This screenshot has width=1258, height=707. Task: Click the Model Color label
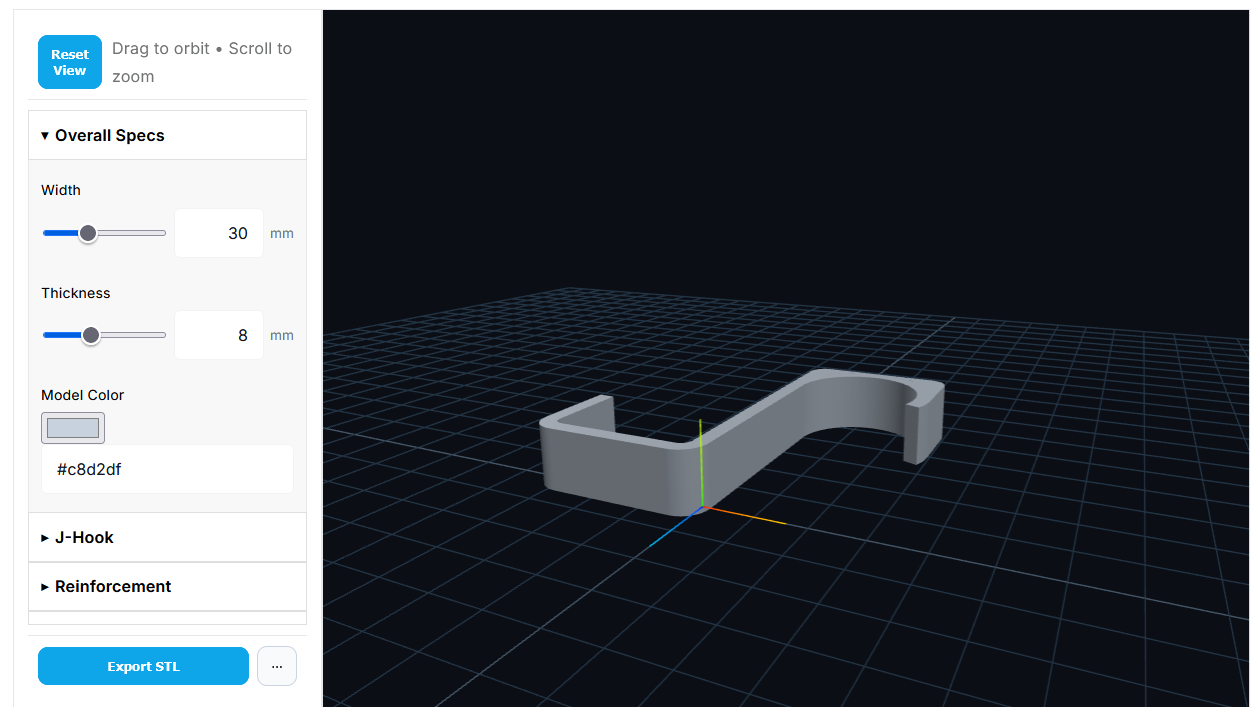[x=83, y=395]
